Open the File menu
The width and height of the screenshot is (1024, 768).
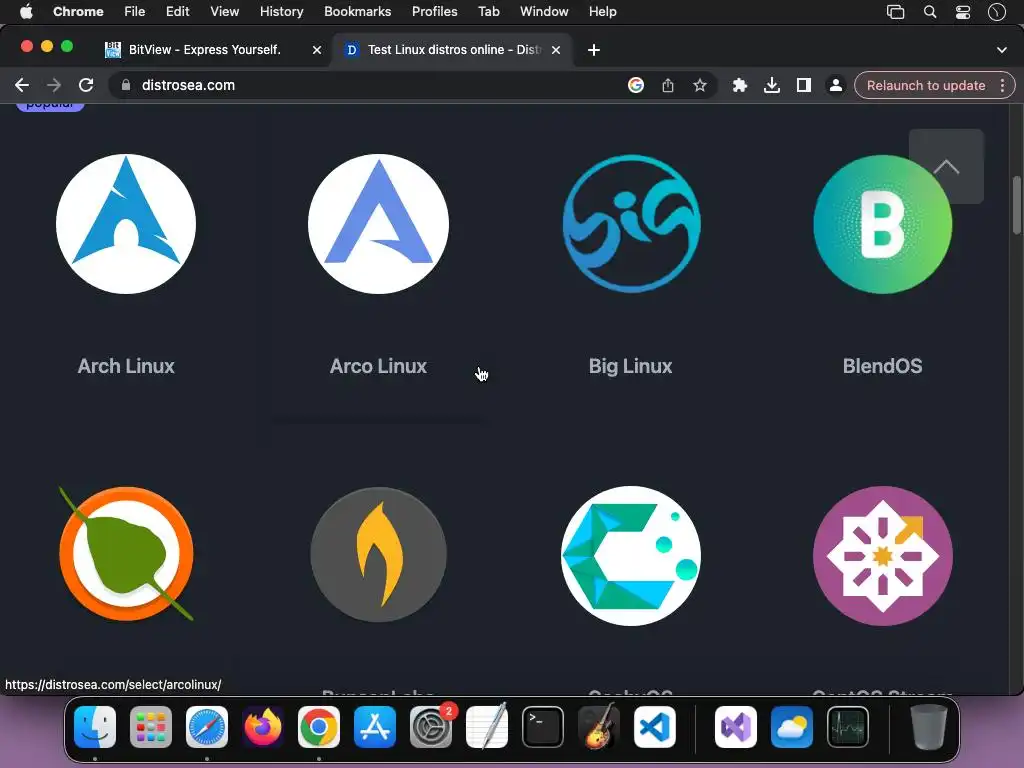[x=135, y=12]
